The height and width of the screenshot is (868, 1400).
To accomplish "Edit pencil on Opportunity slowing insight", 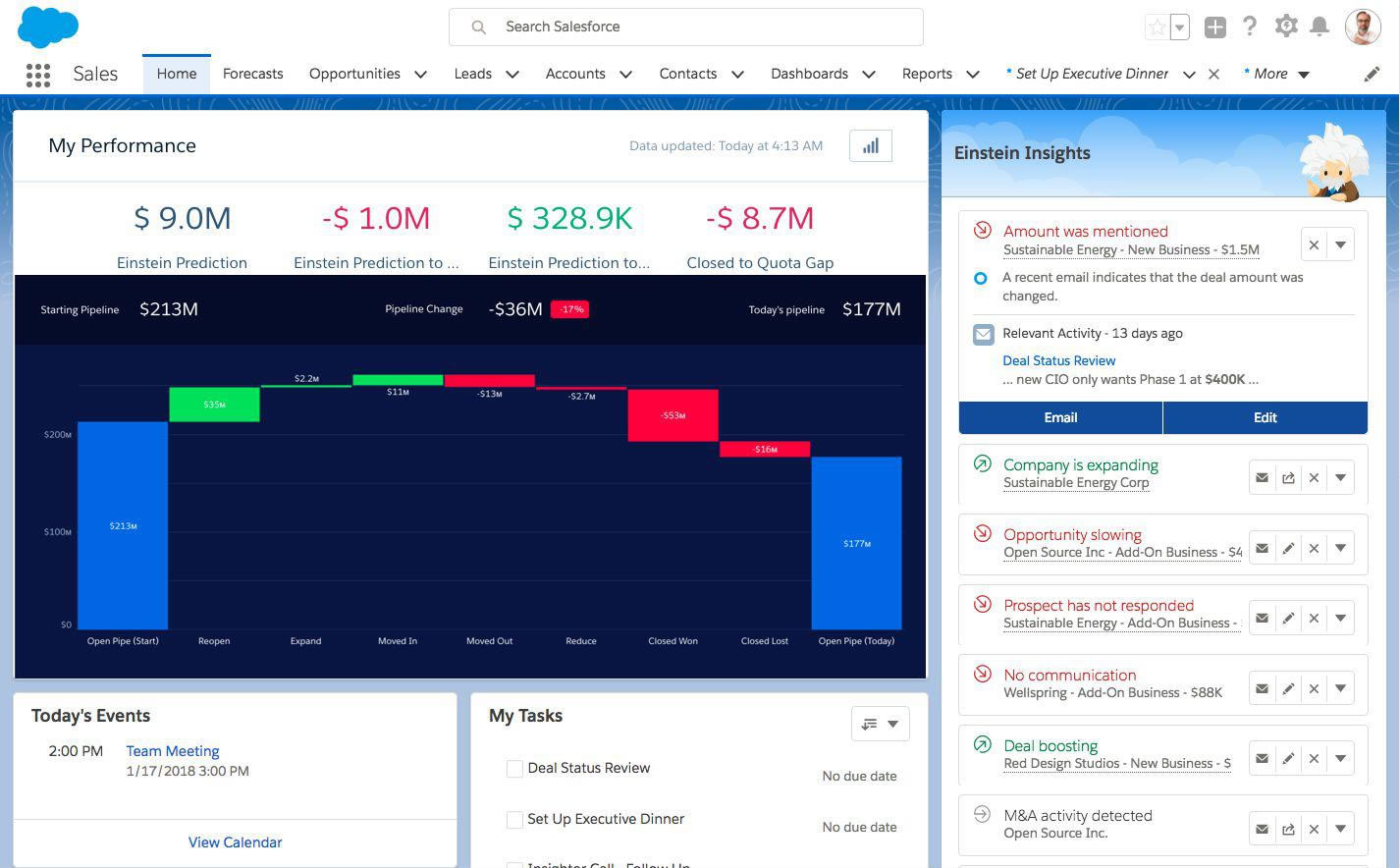I will [x=1288, y=548].
